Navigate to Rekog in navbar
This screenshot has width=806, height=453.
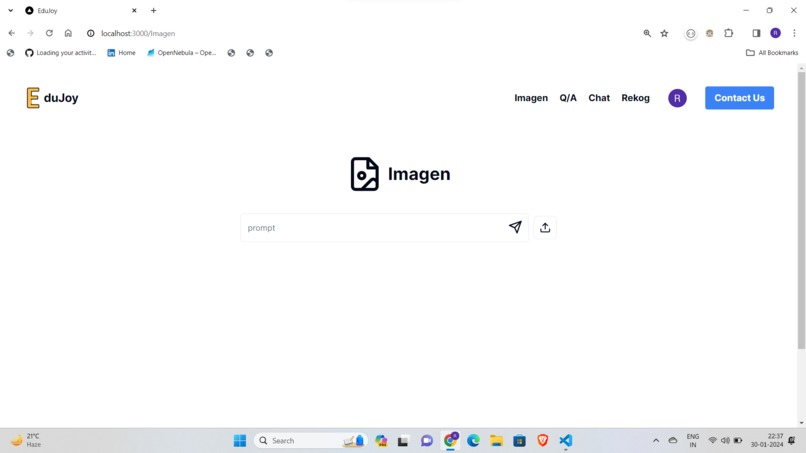pos(635,98)
